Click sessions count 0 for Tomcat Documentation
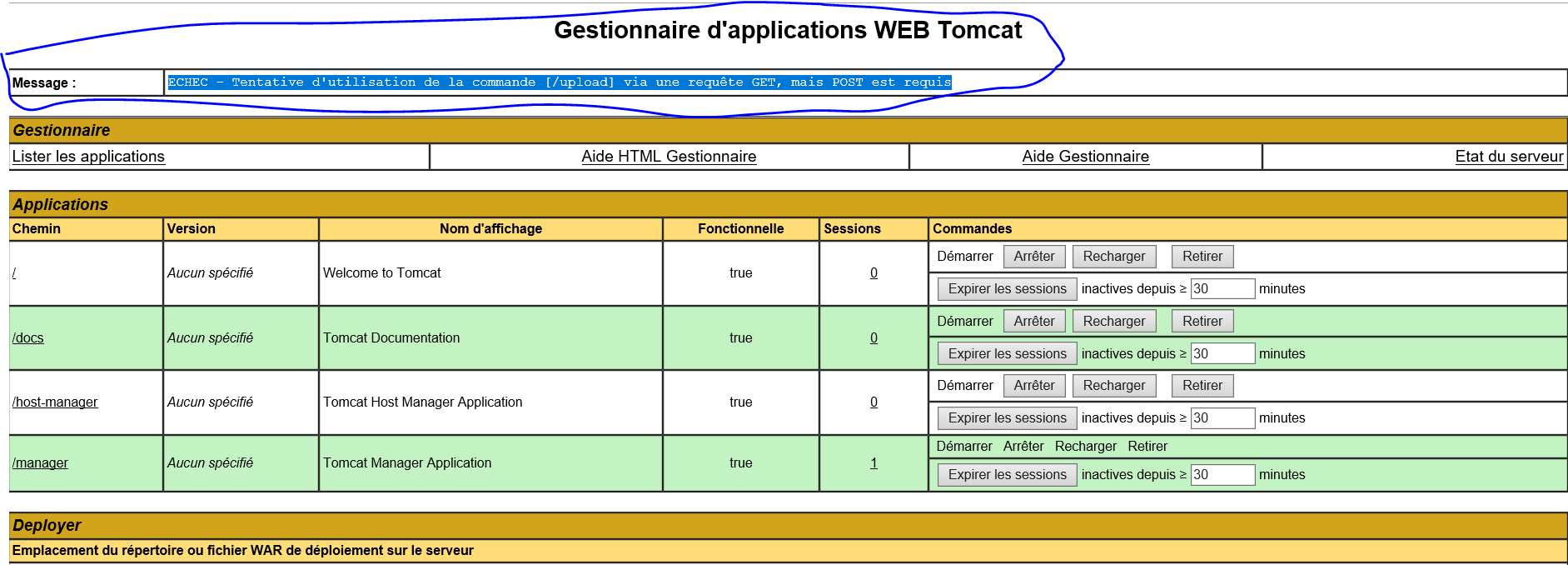The width and height of the screenshot is (1568, 565). click(x=874, y=338)
